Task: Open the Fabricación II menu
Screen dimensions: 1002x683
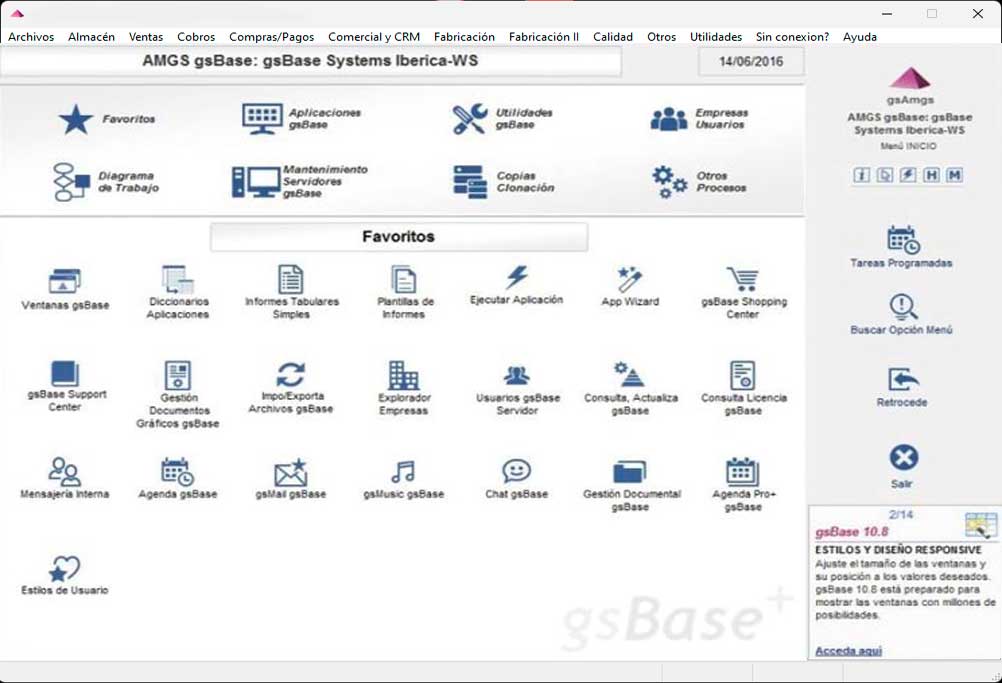Action: 544,37
